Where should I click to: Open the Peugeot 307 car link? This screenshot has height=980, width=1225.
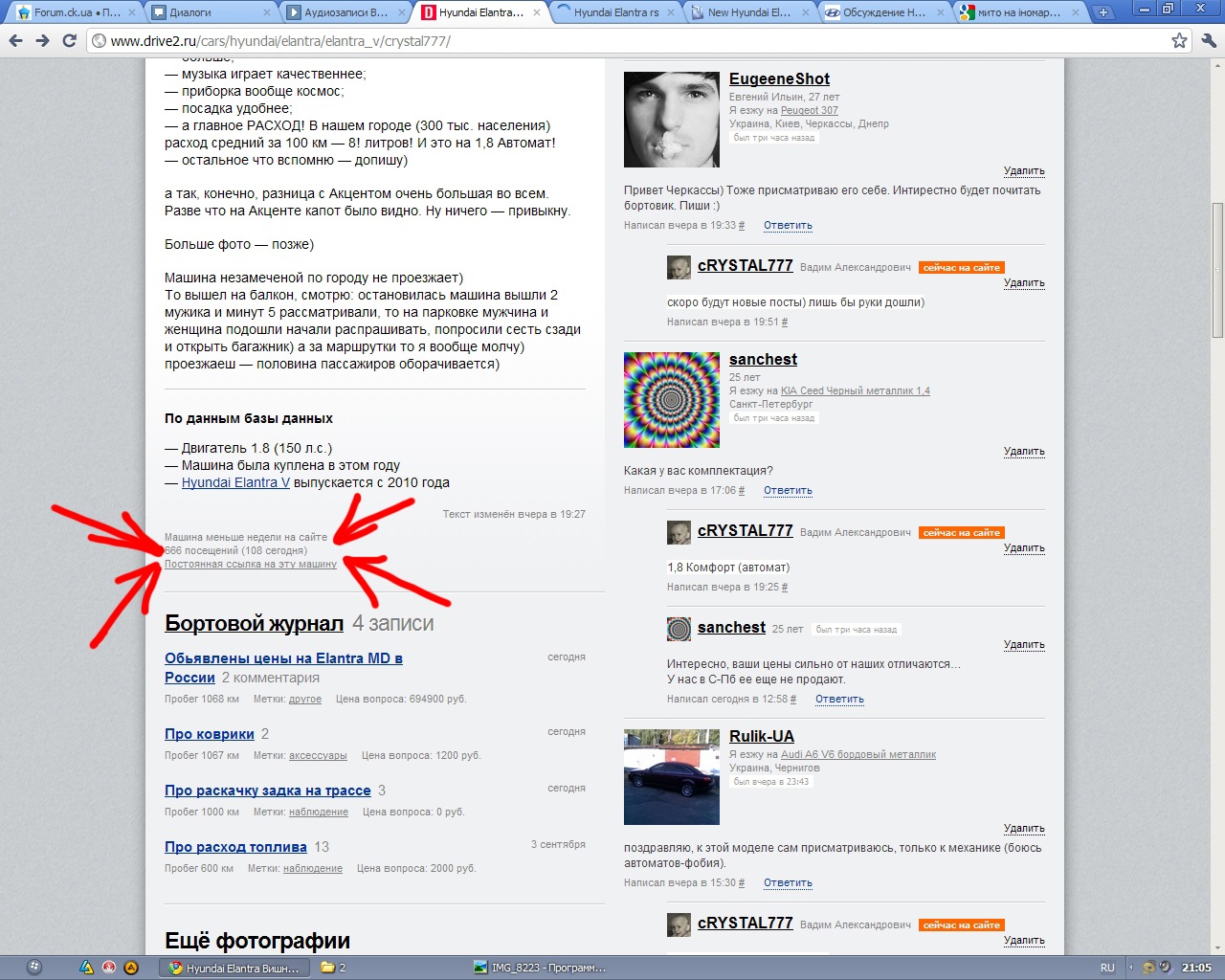click(x=810, y=110)
